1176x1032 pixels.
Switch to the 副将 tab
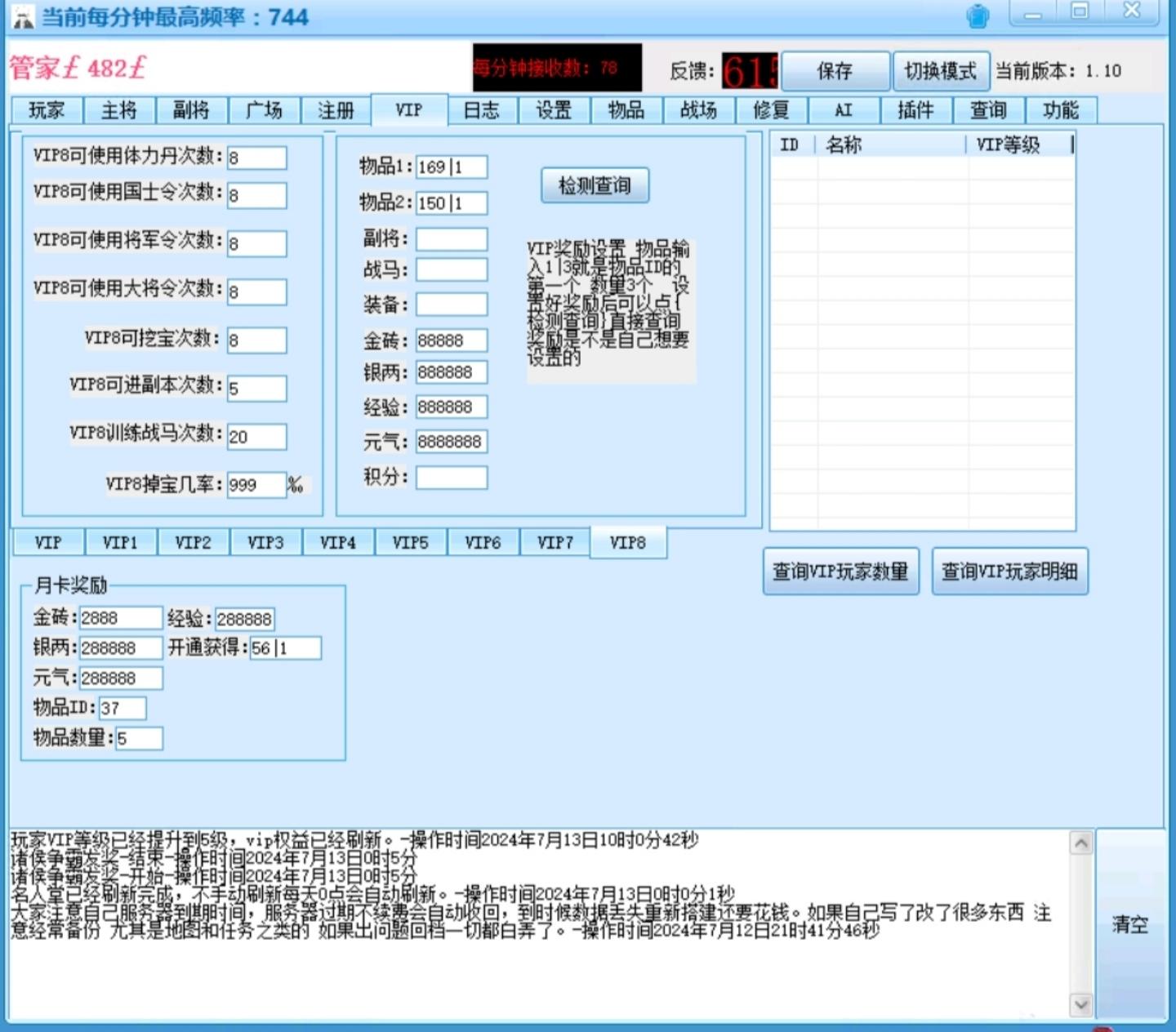click(191, 110)
